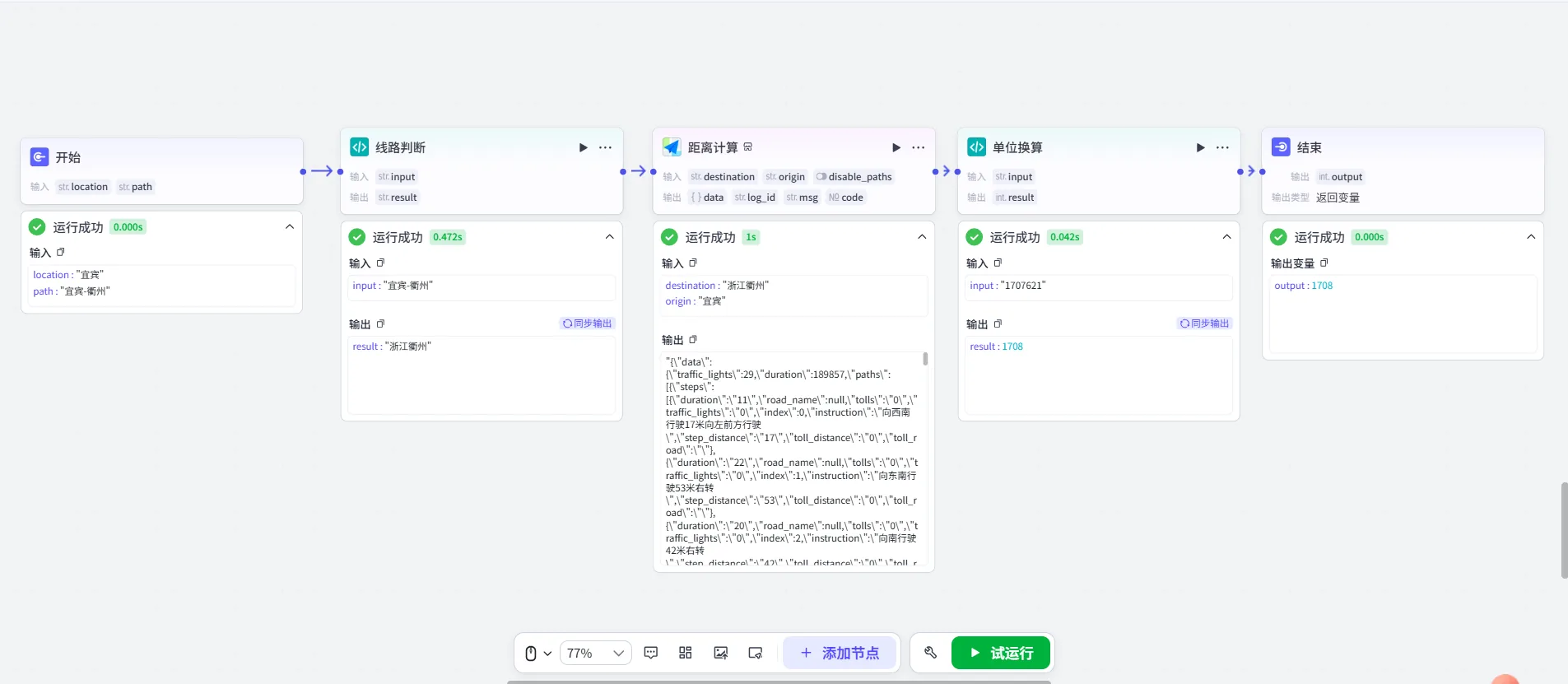Image resolution: width=1568 pixels, height=684 pixels.
Task: Copy the 距离计算 output JSON
Action: [693, 340]
